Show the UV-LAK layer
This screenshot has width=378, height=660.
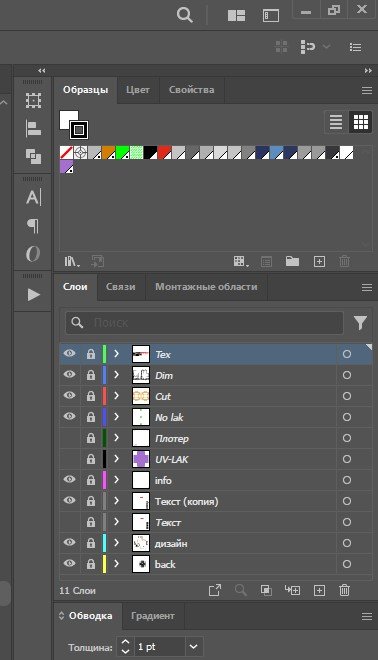click(x=69, y=459)
